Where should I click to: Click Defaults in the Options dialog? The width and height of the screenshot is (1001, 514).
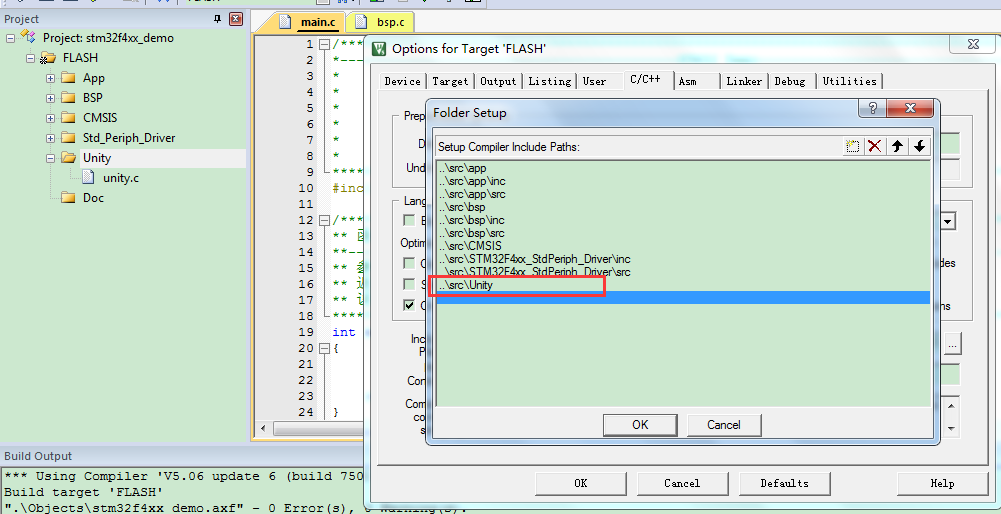(784, 484)
